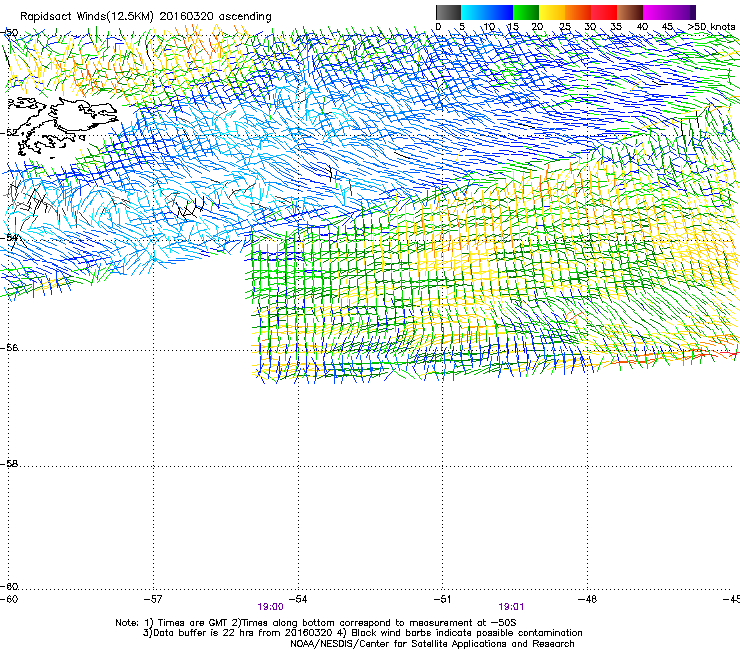Click the '20160320 ascending' title text
The width and height of the screenshot is (740, 650).
(x=215, y=17)
